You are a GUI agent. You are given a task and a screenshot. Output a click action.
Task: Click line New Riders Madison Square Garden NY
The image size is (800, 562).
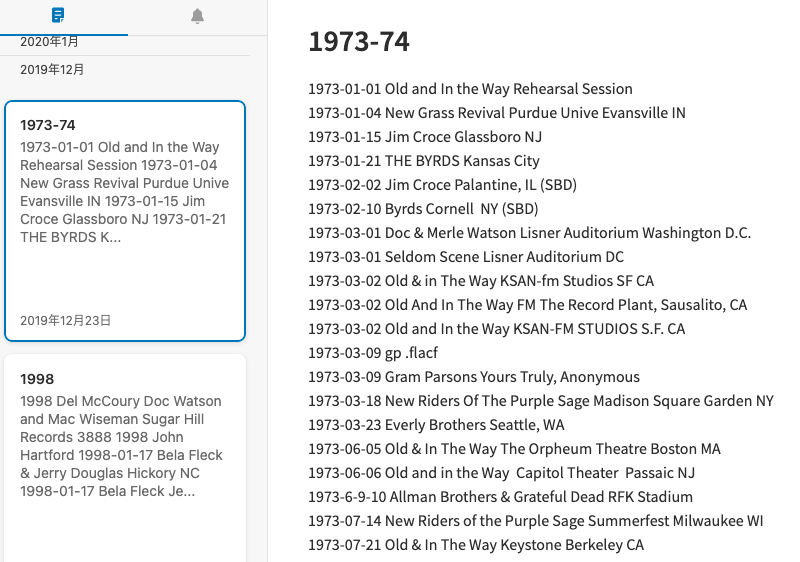click(x=541, y=400)
